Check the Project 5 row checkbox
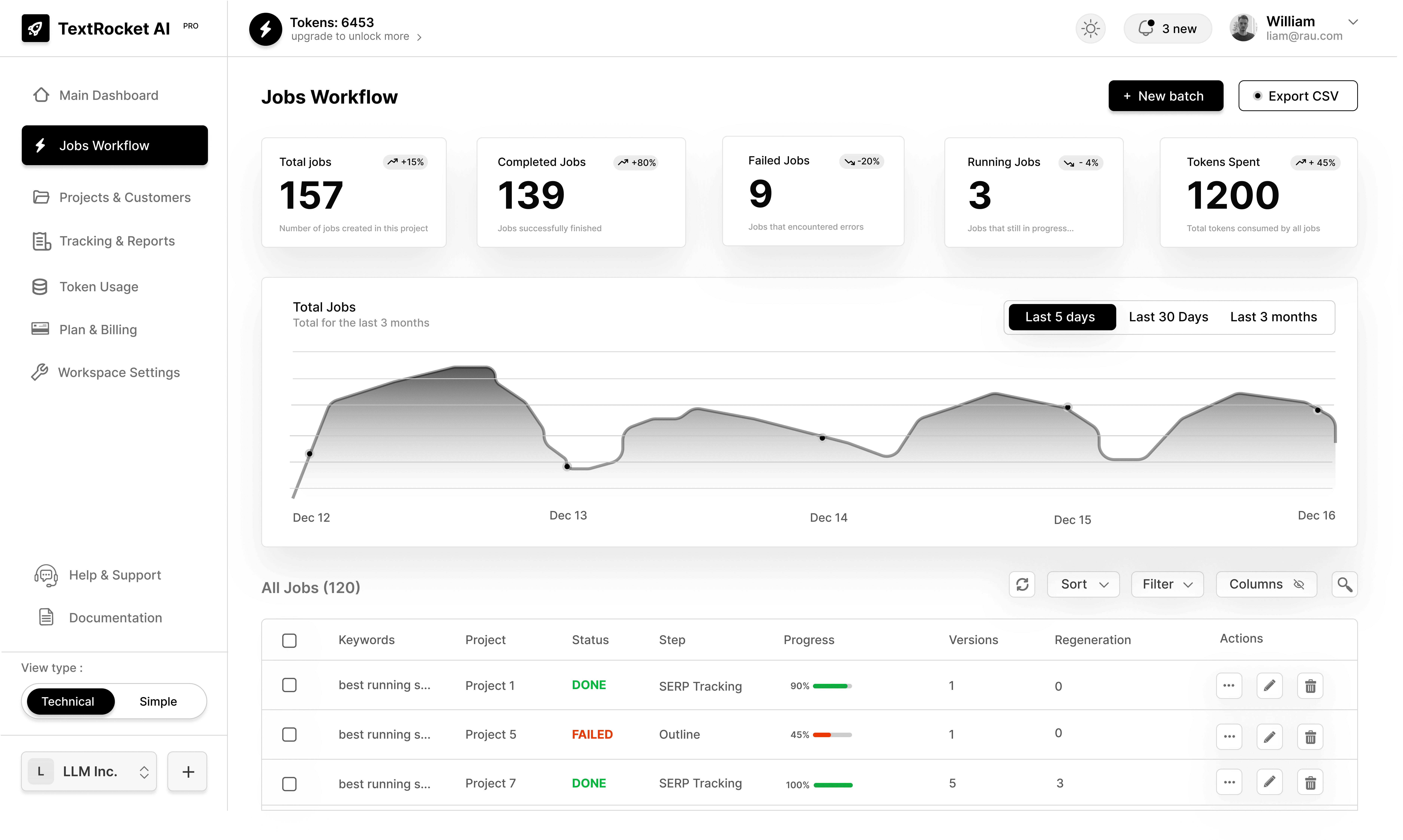 (x=289, y=735)
